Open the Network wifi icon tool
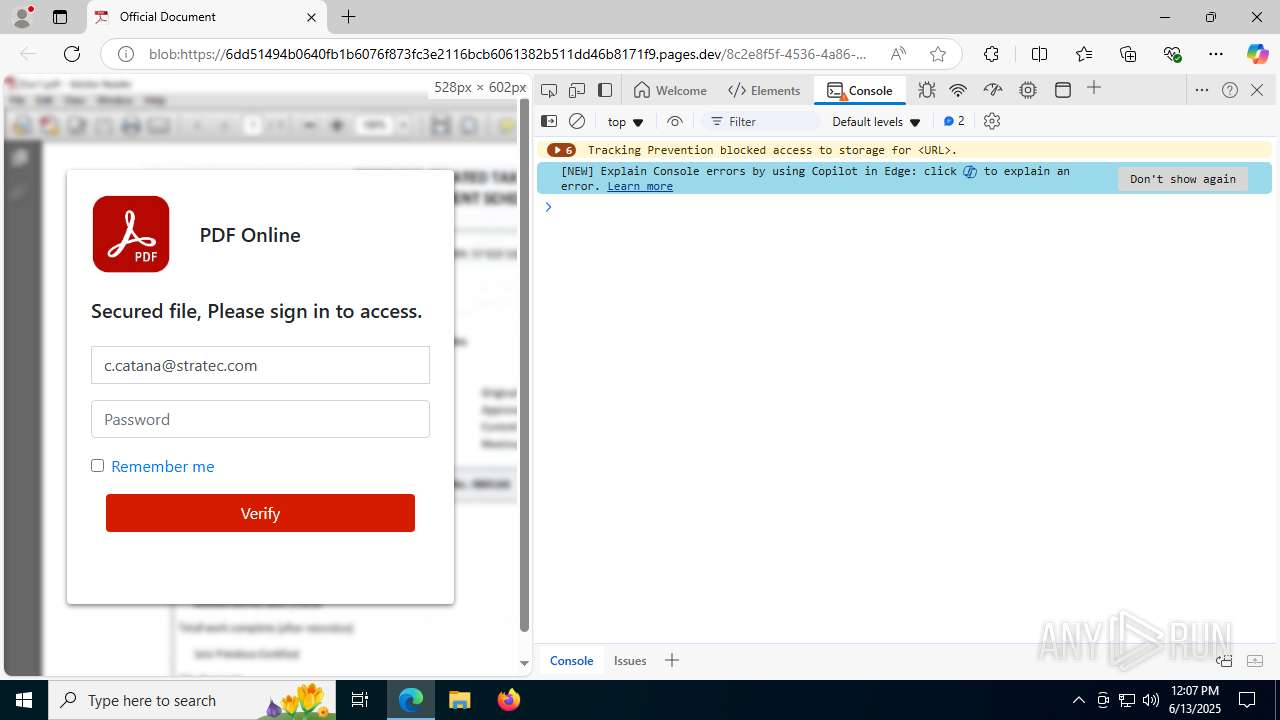1280x720 pixels. [x=958, y=90]
